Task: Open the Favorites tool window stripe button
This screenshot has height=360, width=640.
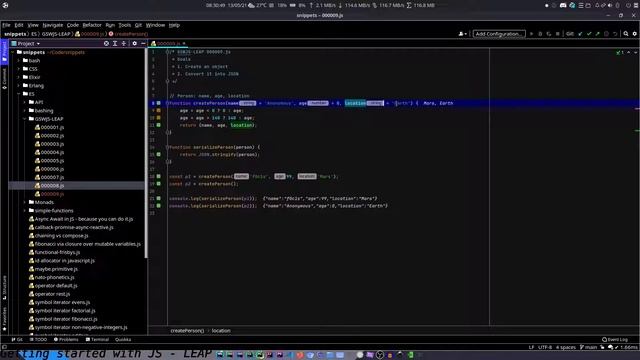Action: (4, 318)
